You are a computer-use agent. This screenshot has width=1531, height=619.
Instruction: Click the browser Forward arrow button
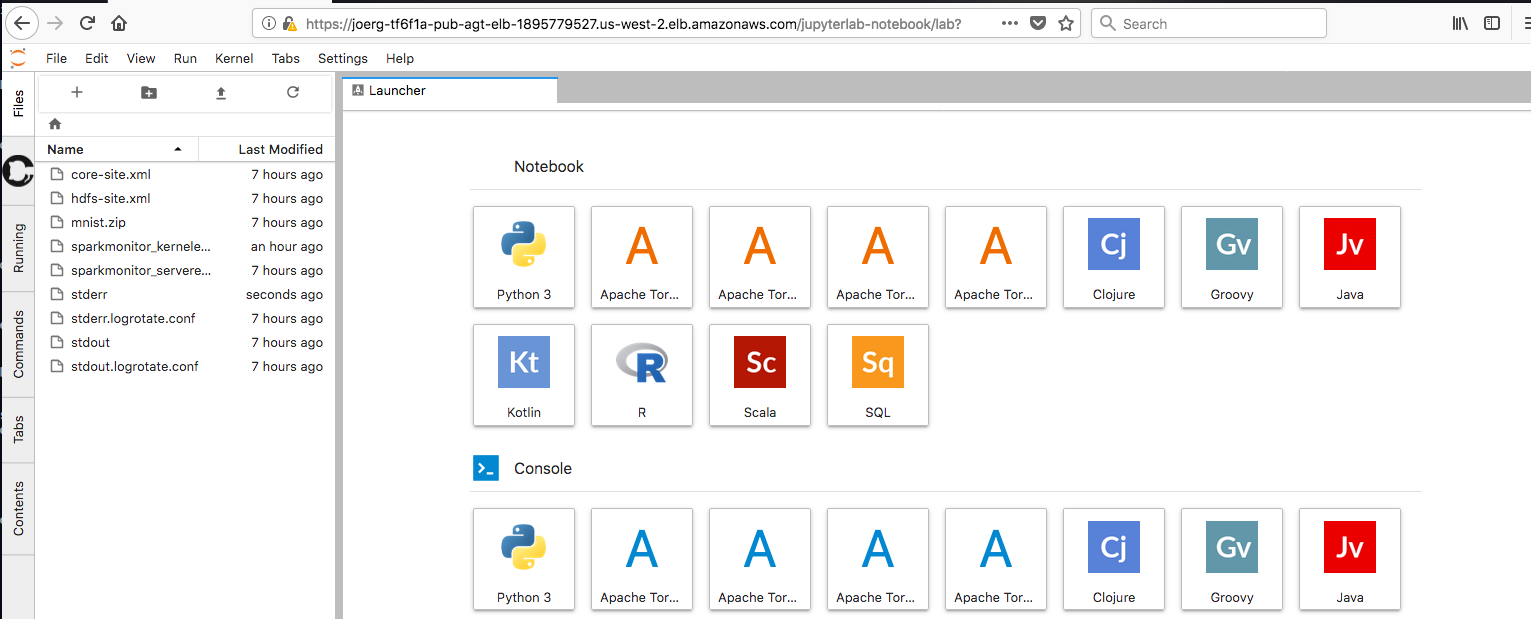tap(55, 23)
